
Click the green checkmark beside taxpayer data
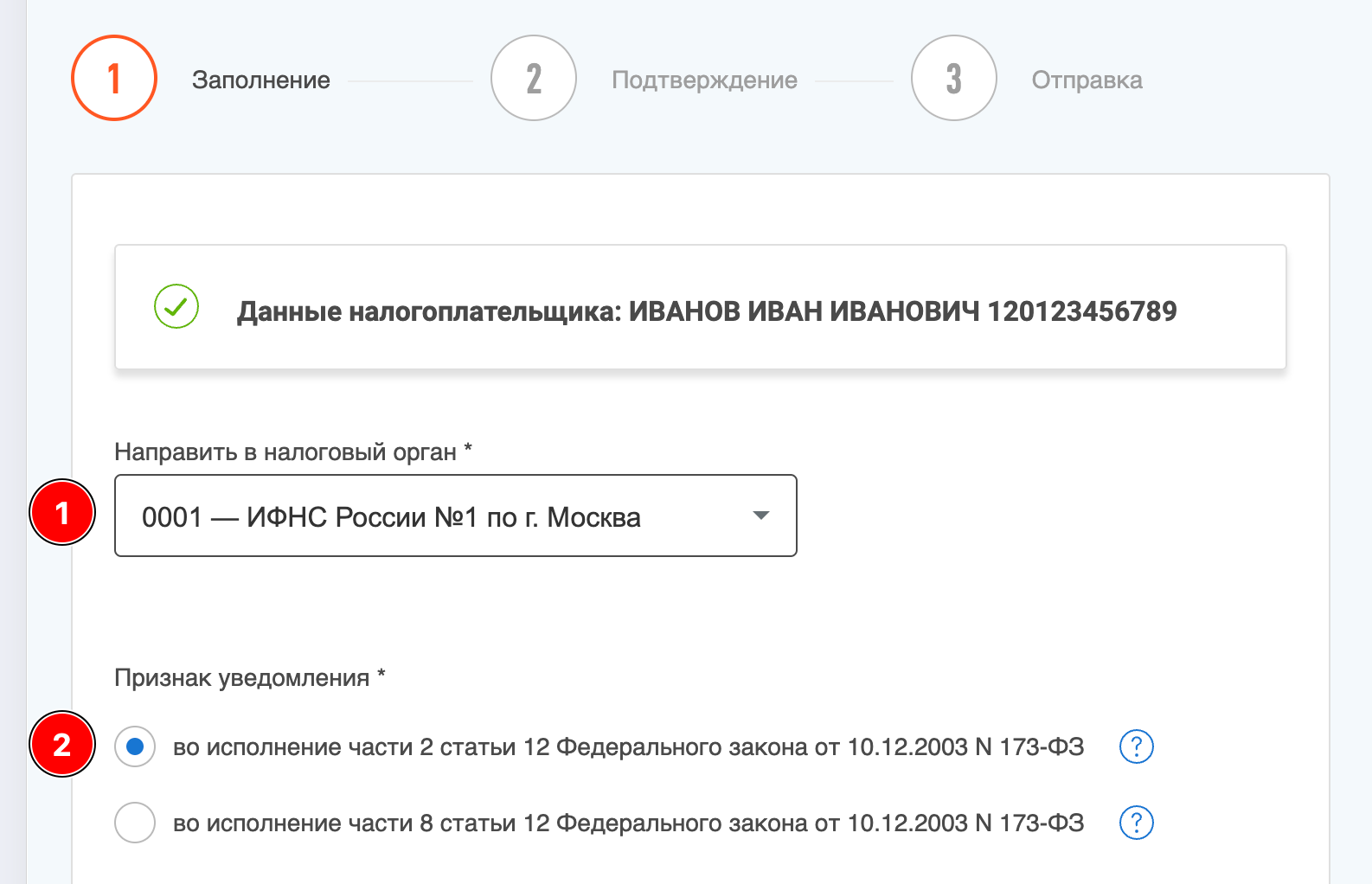pos(176,306)
